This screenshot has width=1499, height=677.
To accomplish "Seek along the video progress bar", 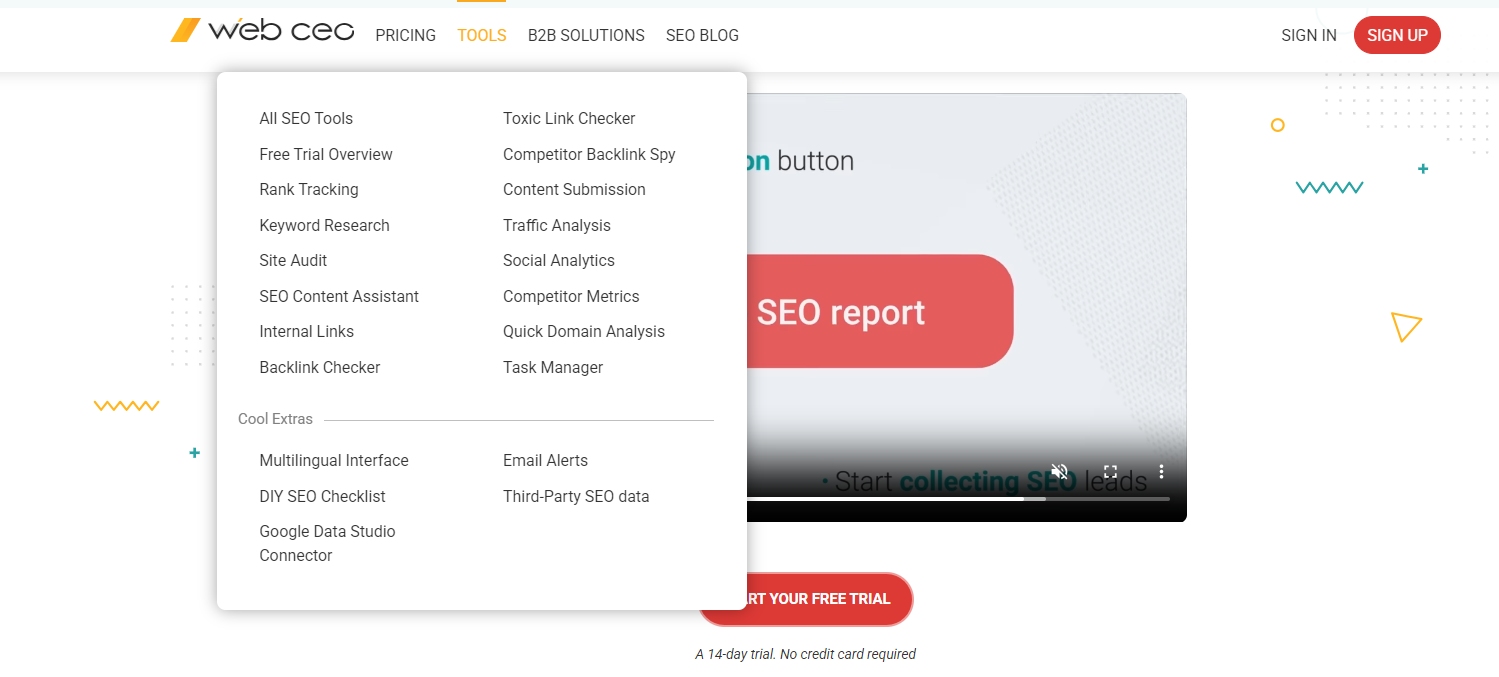I will point(958,498).
